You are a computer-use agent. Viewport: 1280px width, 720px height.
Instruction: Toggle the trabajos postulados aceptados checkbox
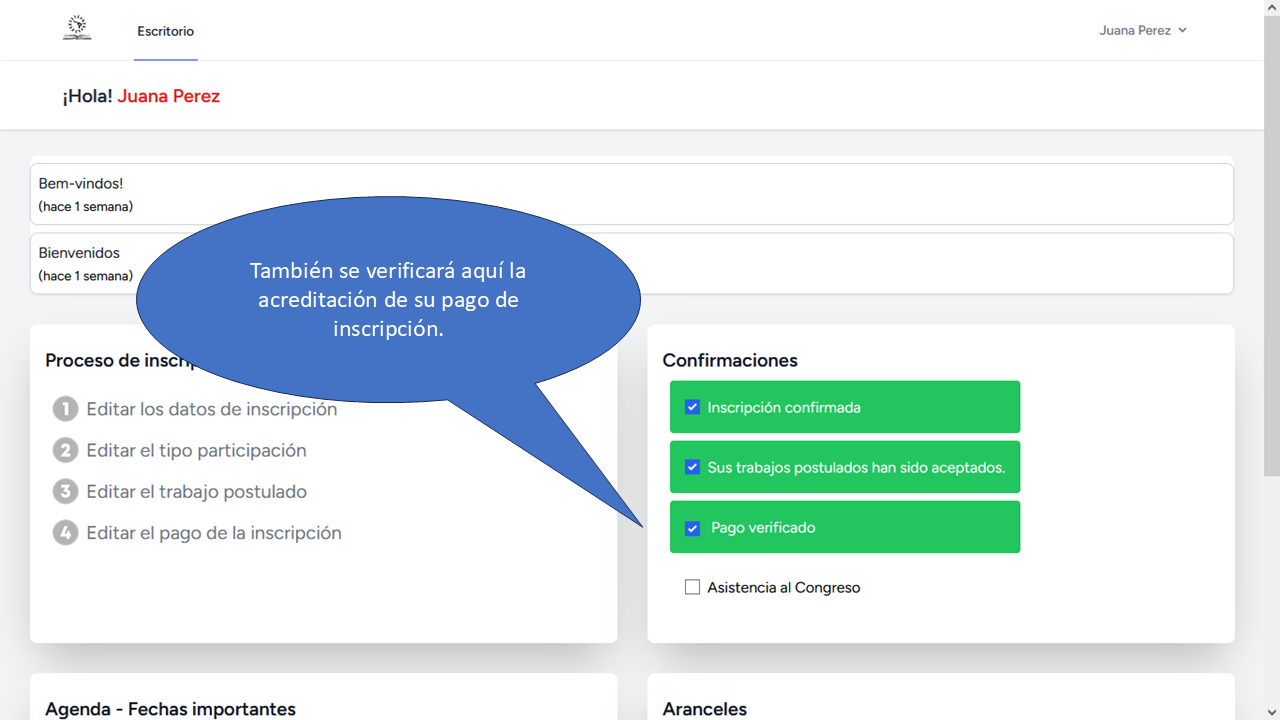point(692,467)
